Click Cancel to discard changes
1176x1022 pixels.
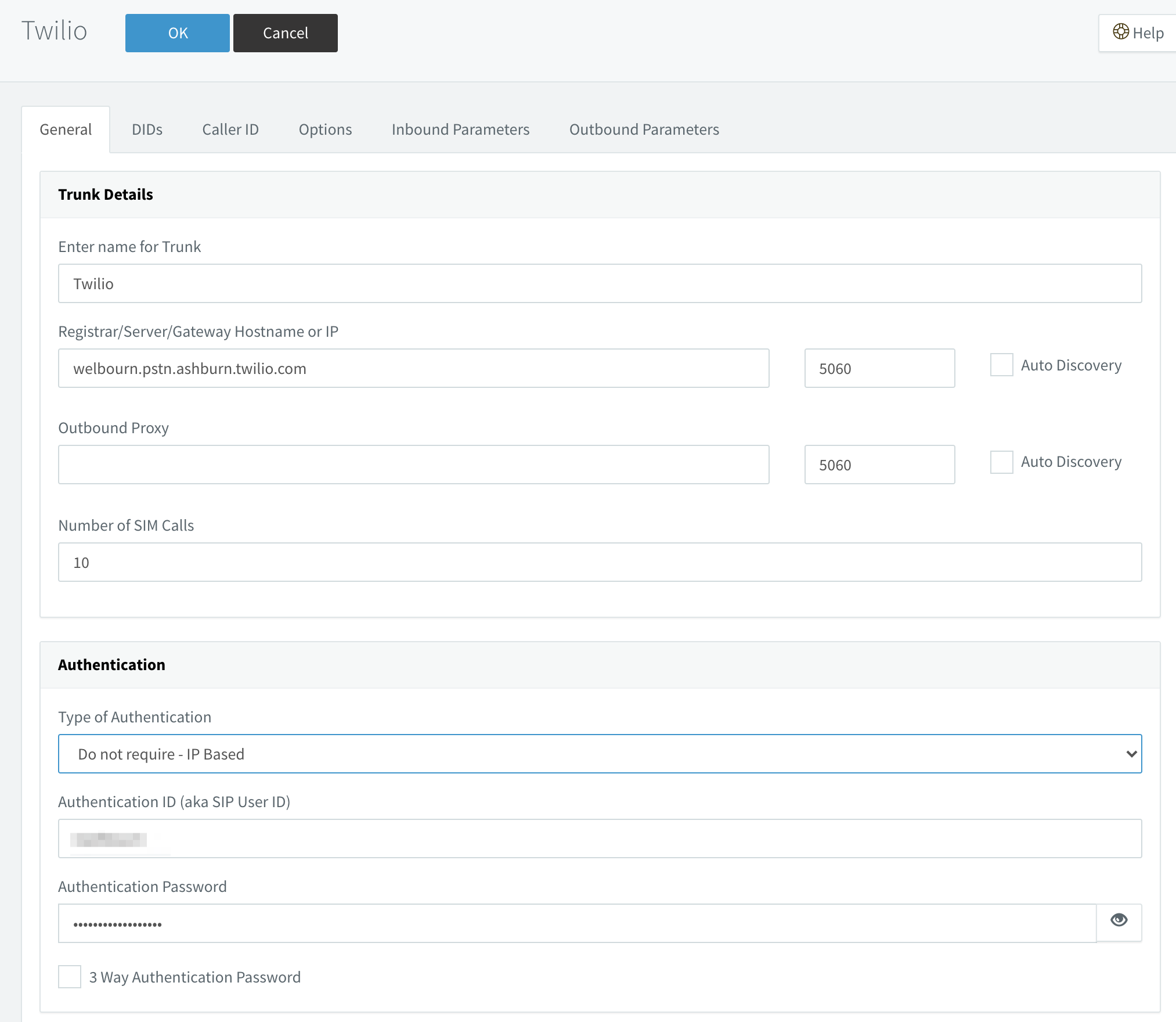point(284,32)
